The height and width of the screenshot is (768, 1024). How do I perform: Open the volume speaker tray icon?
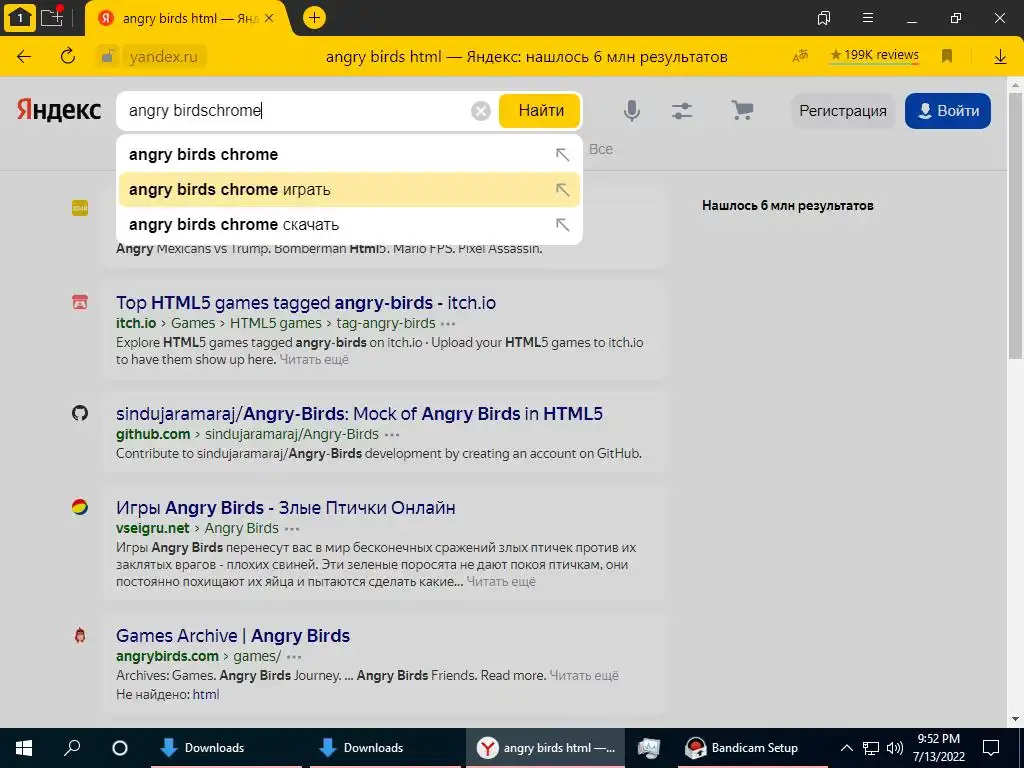[x=895, y=748]
